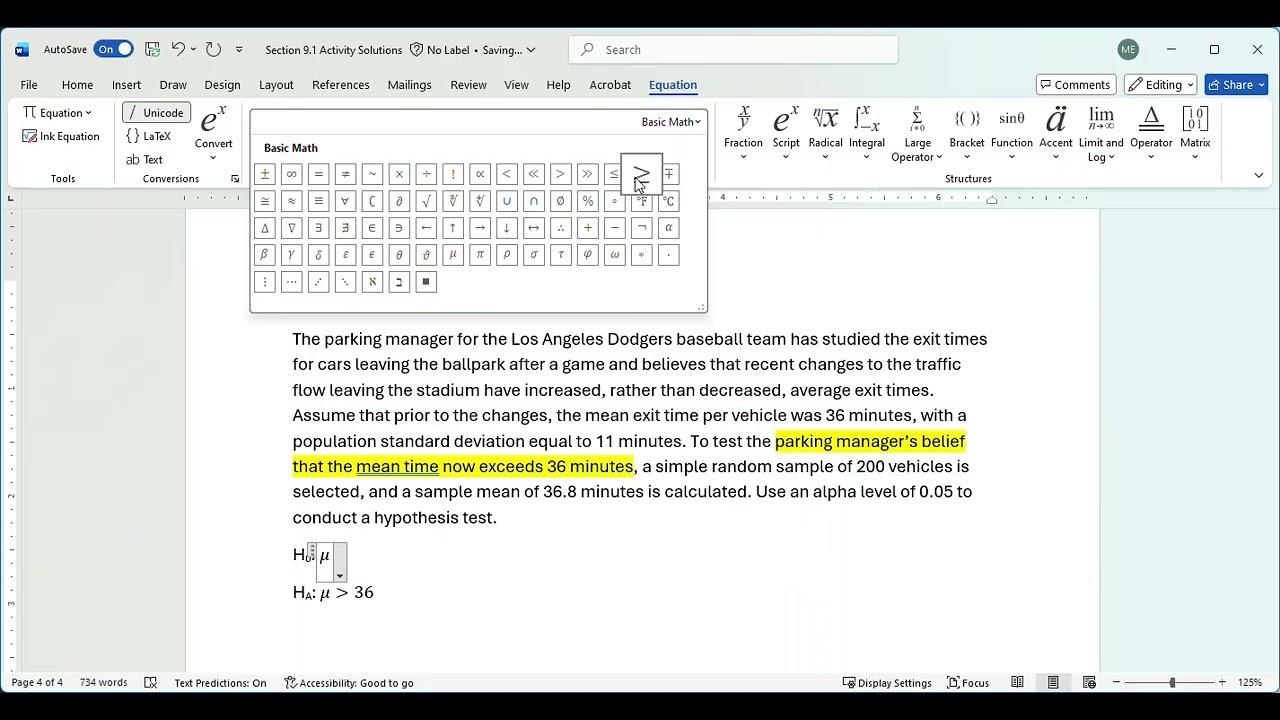Open the Integral structures dropdown

pos(867,135)
